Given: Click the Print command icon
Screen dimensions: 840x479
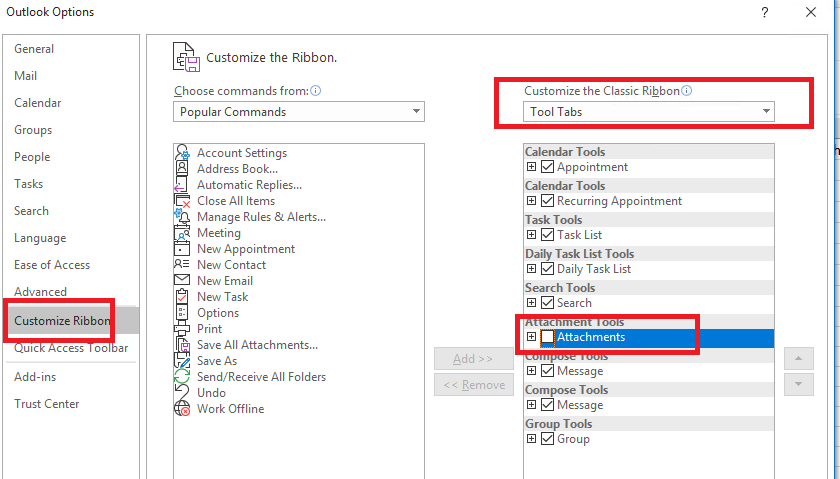Looking at the screenshot, I should 182,328.
